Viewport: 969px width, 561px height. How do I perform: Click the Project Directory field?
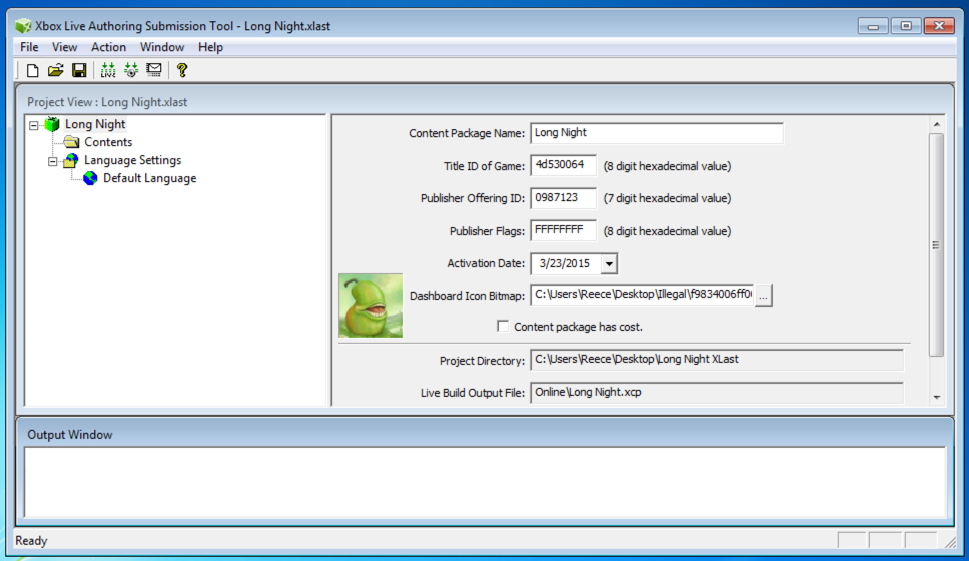[717, 360]
